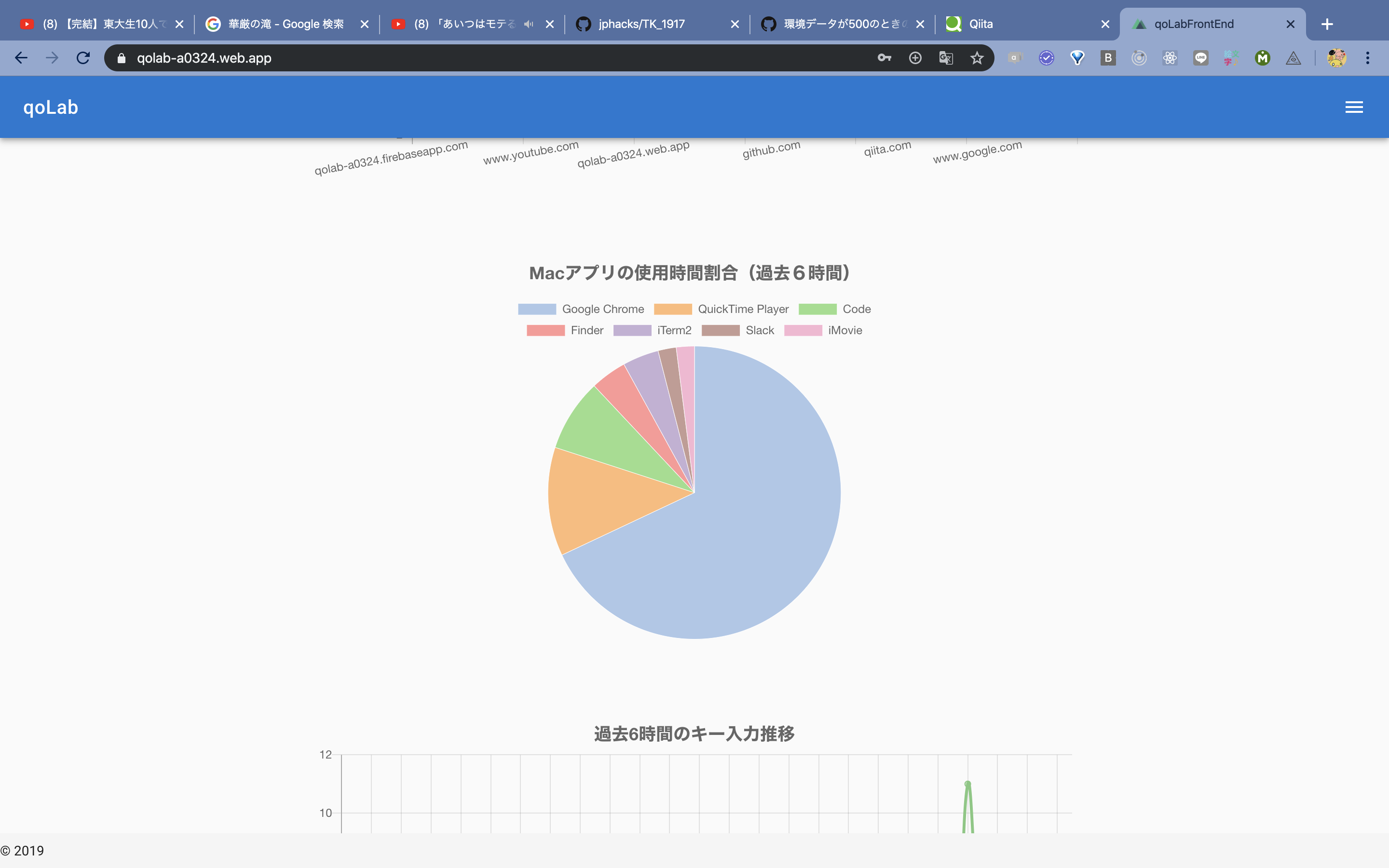Open Chrome's three-dot browser menu
Image resolution: width=1389 pixels, height=868 pixels.
point(1368,57)
